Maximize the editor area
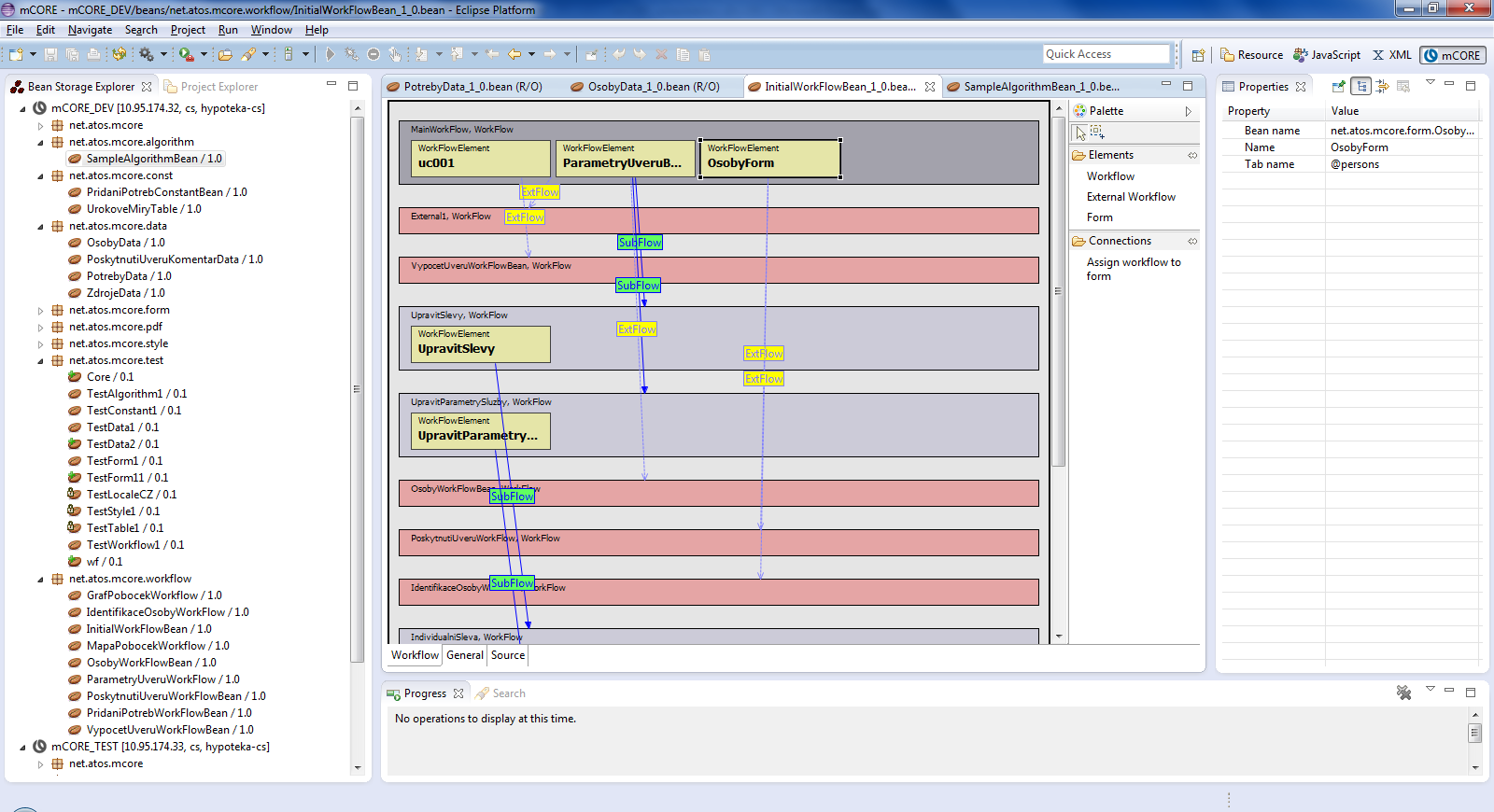The image size is (1494, 812). click(1188, 85)
